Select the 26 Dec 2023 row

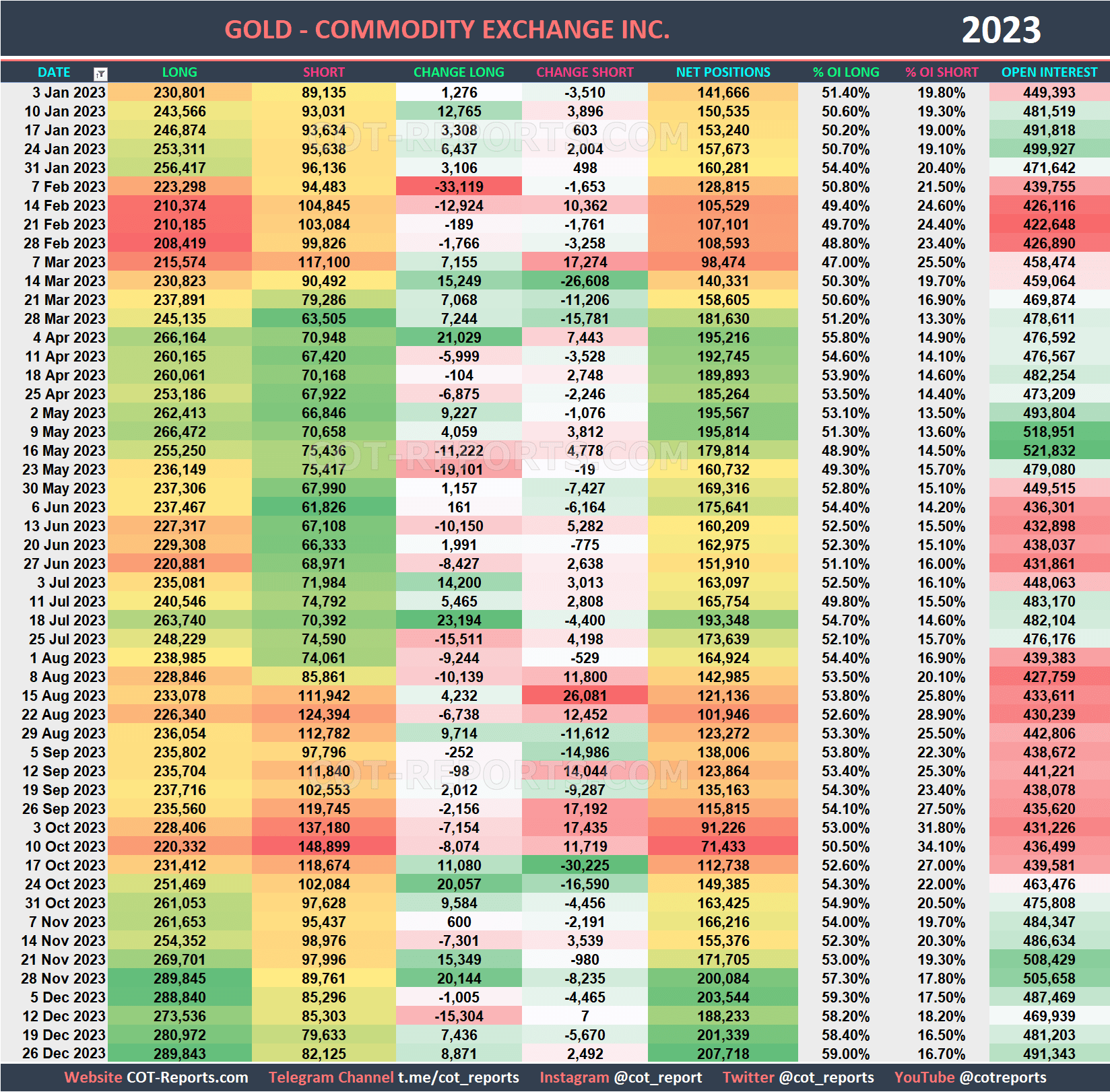coord(64,1054)
